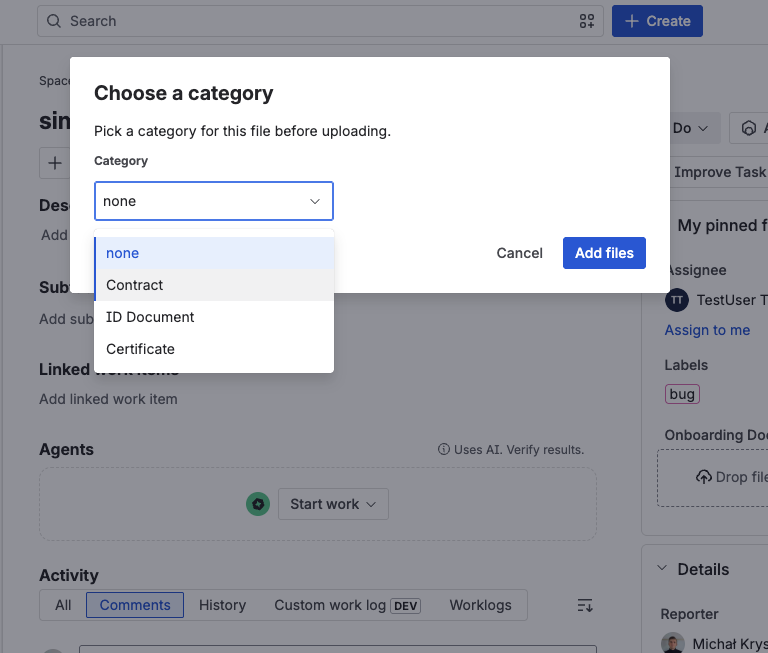Confirm with the Add files button
The height and width of the screenshot is (653, 768).
[x=604, y=253]
